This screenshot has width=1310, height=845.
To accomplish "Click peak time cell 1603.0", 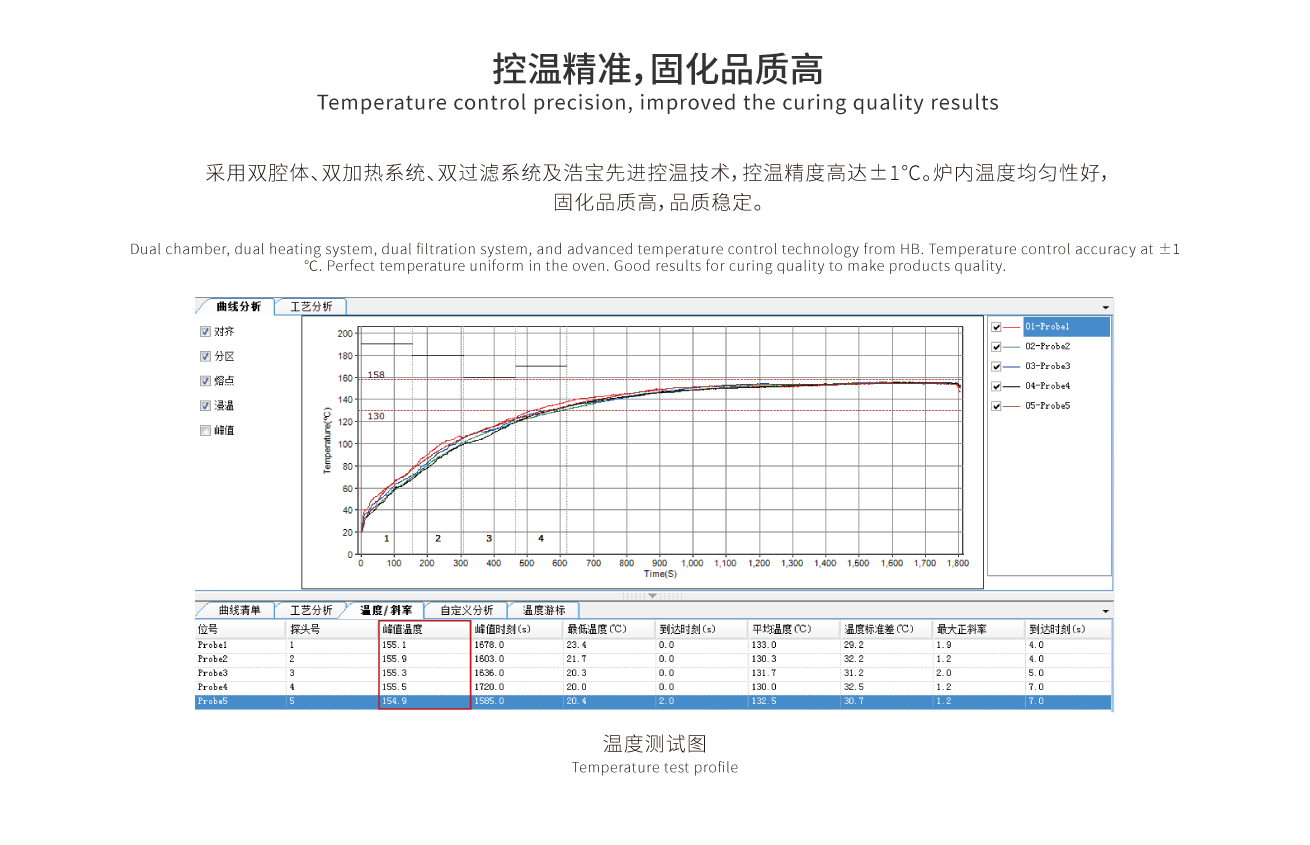I will click(489, 660).
